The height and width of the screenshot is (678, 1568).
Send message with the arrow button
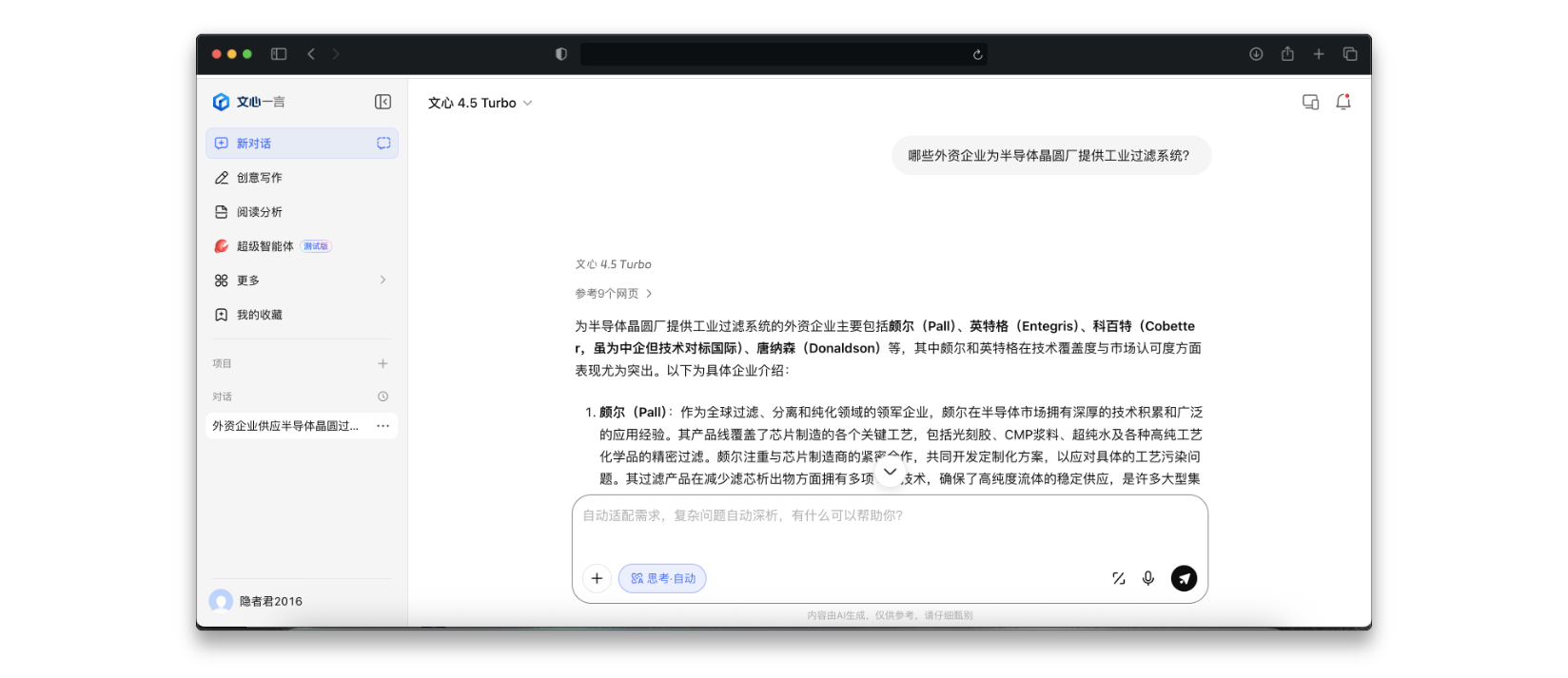coord(1184,578)
